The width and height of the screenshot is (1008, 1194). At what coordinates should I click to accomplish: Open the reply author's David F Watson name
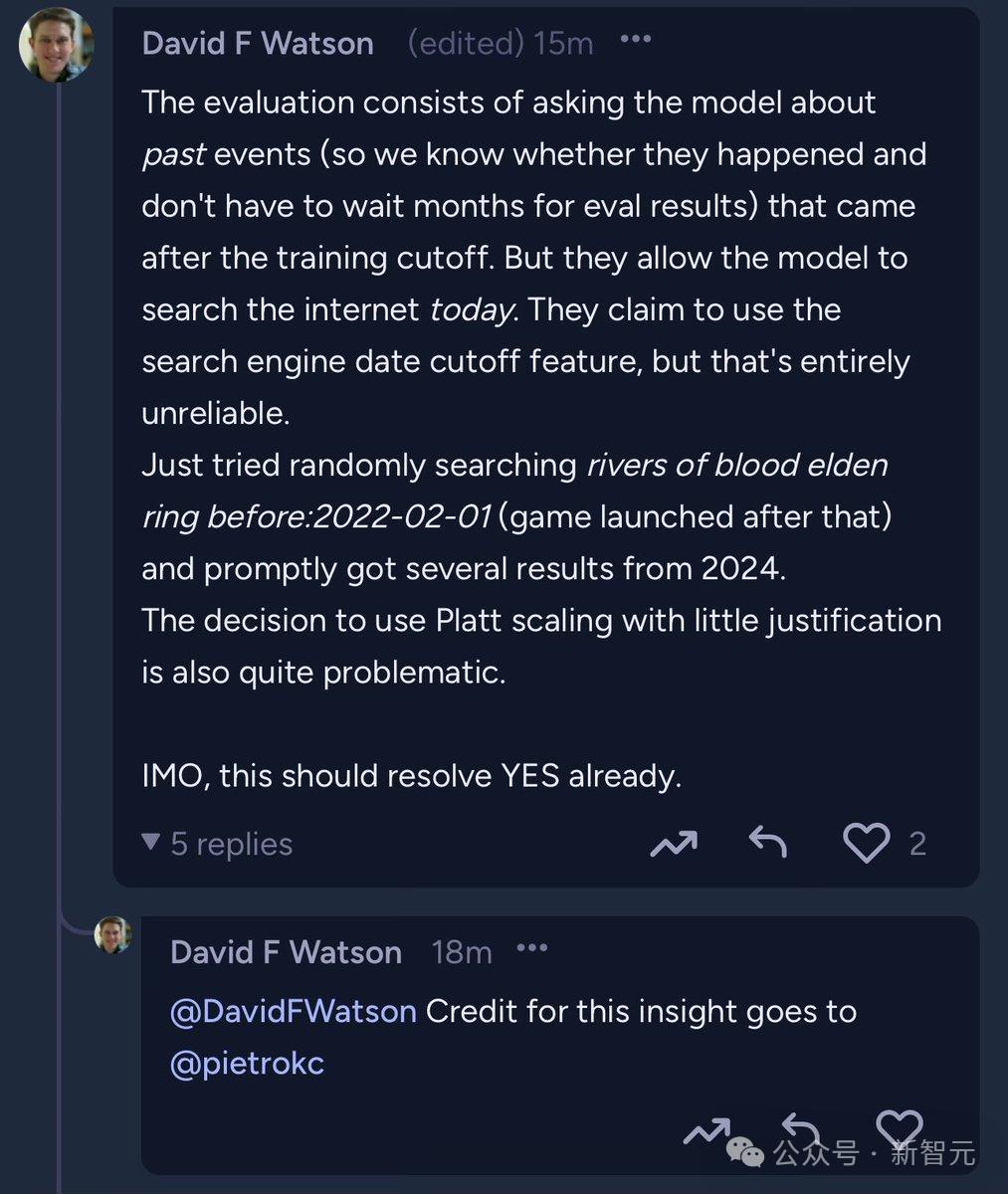click(286, 952)
